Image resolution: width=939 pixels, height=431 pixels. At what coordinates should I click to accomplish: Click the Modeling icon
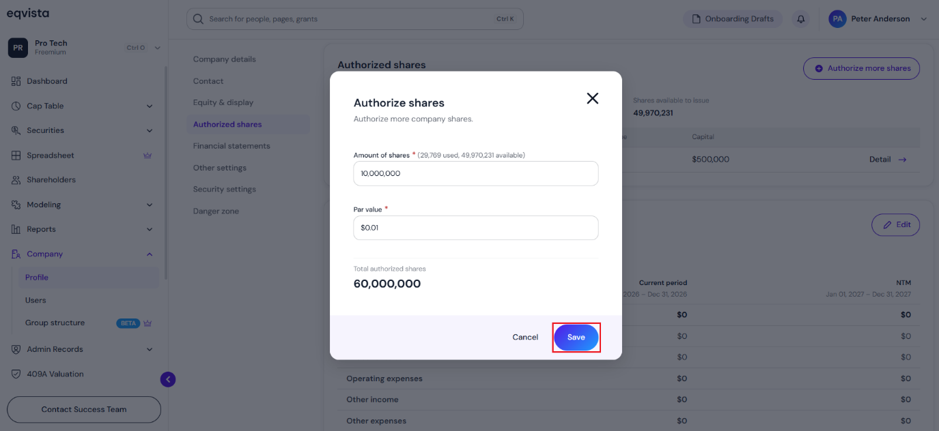16,205
